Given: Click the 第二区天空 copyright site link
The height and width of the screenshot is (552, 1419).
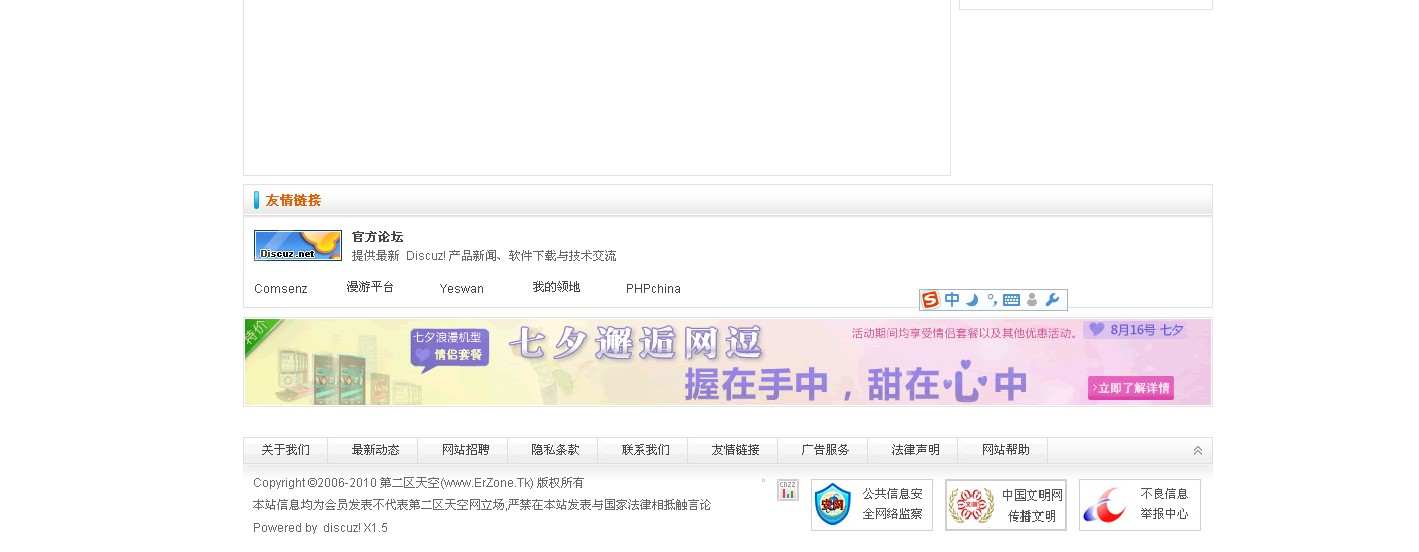Looking at the screenshot, I should pos(407,483).
